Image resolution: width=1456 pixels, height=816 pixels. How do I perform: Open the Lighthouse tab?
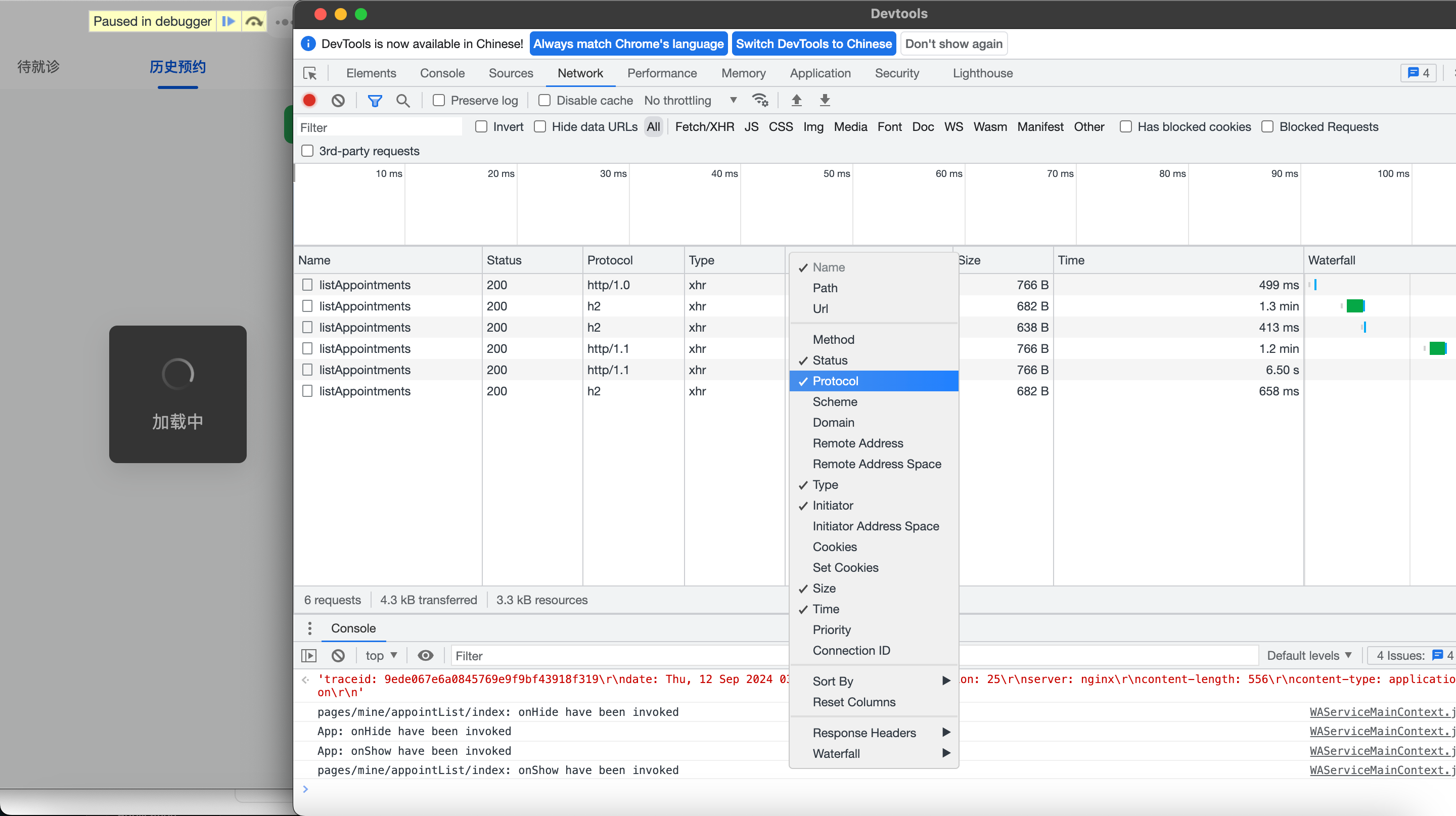(982, 73)
